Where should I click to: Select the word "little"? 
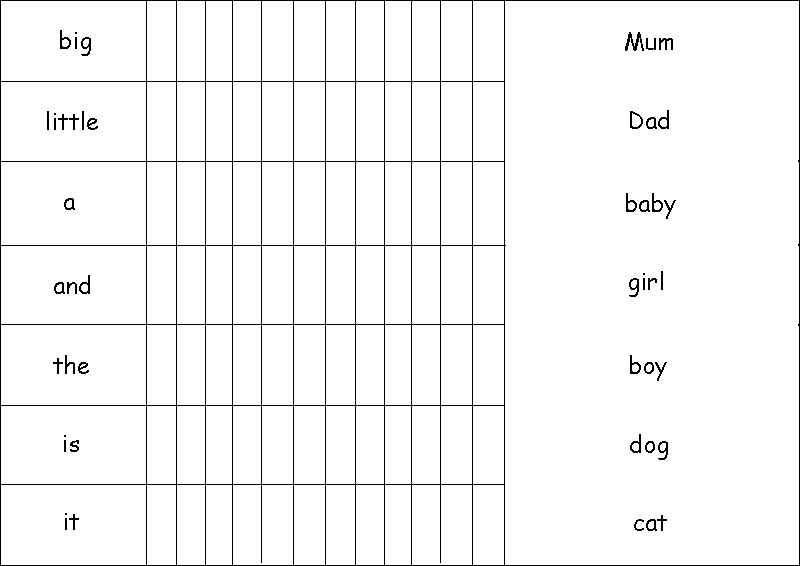[72, 122]
